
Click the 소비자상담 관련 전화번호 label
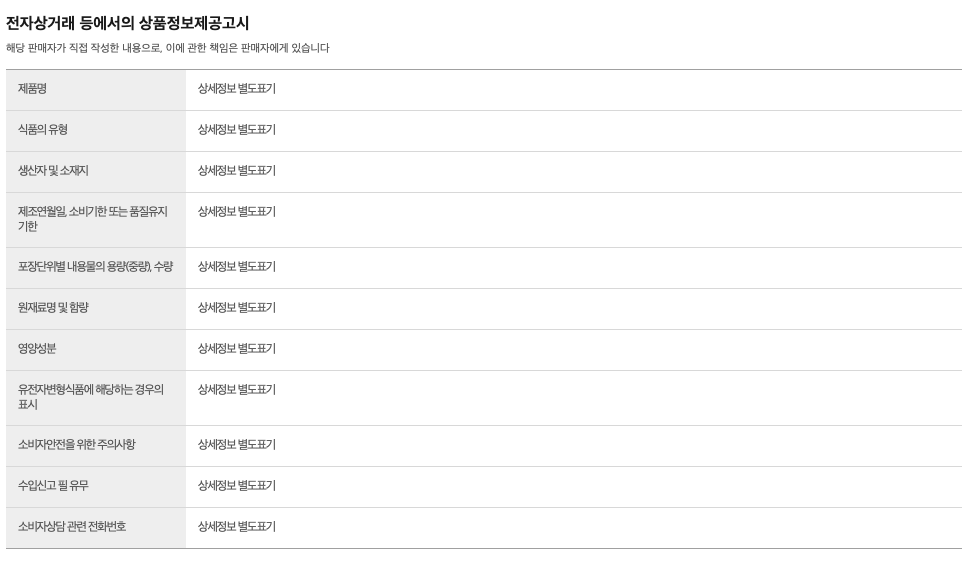(72, 527)
